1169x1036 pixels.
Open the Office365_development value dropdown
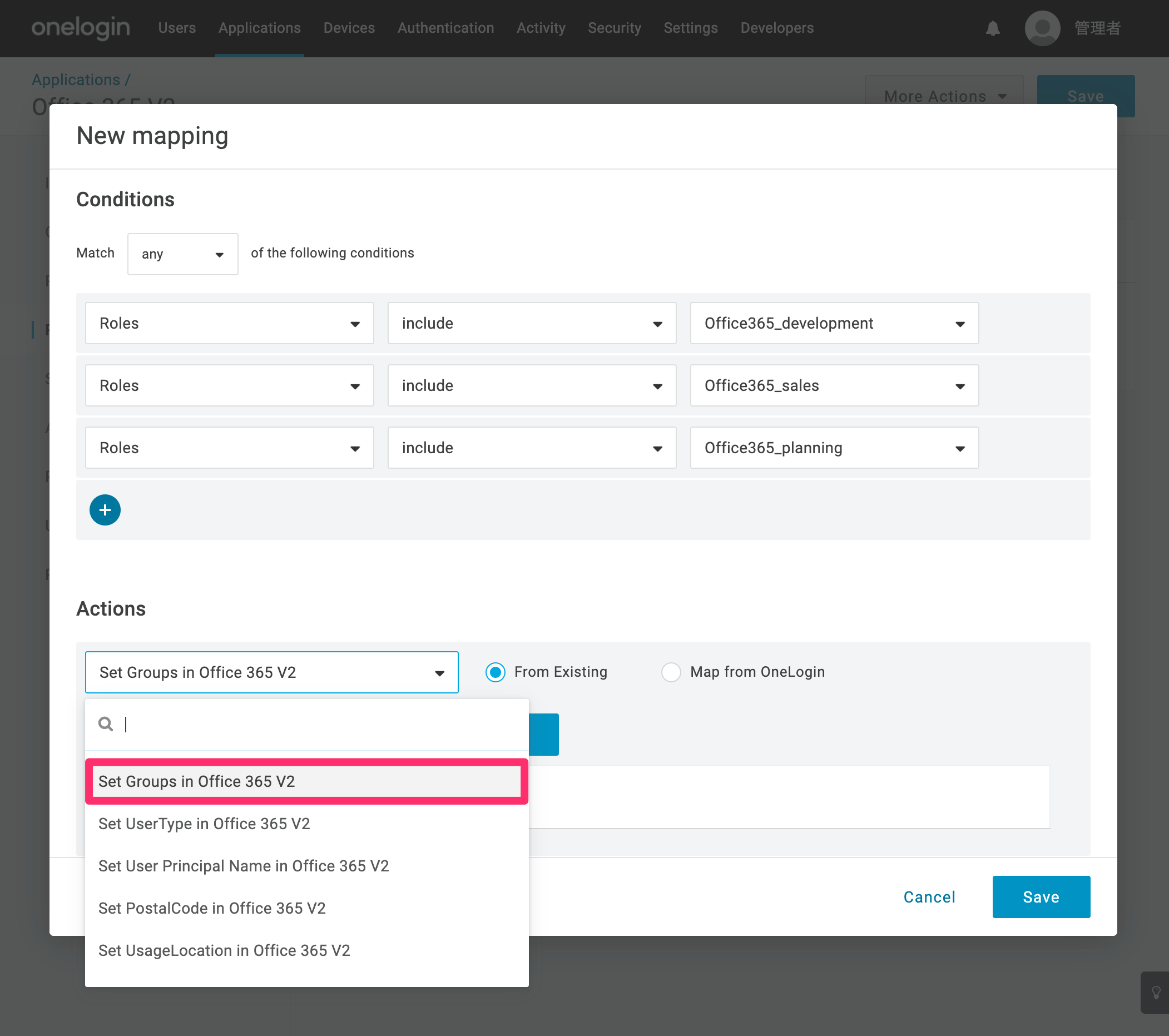click(x=834, y=323)
